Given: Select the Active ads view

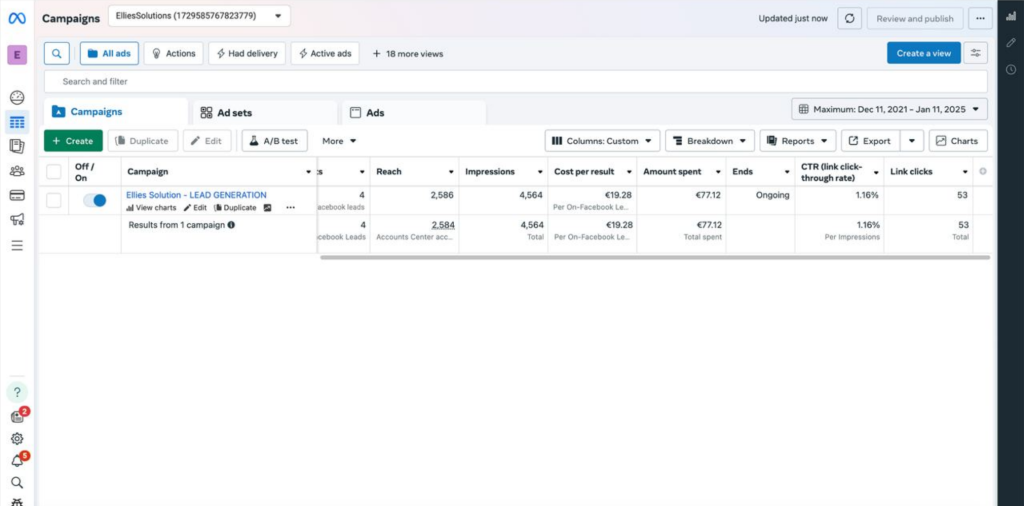Looking at the screenshot, I should pyautogui.click(x=325, y=54).
